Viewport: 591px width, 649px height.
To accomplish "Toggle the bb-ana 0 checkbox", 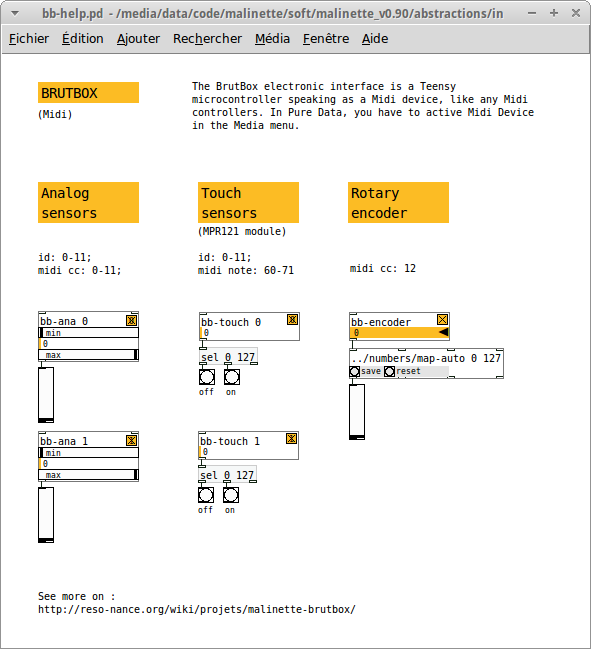I will point(132,320).
